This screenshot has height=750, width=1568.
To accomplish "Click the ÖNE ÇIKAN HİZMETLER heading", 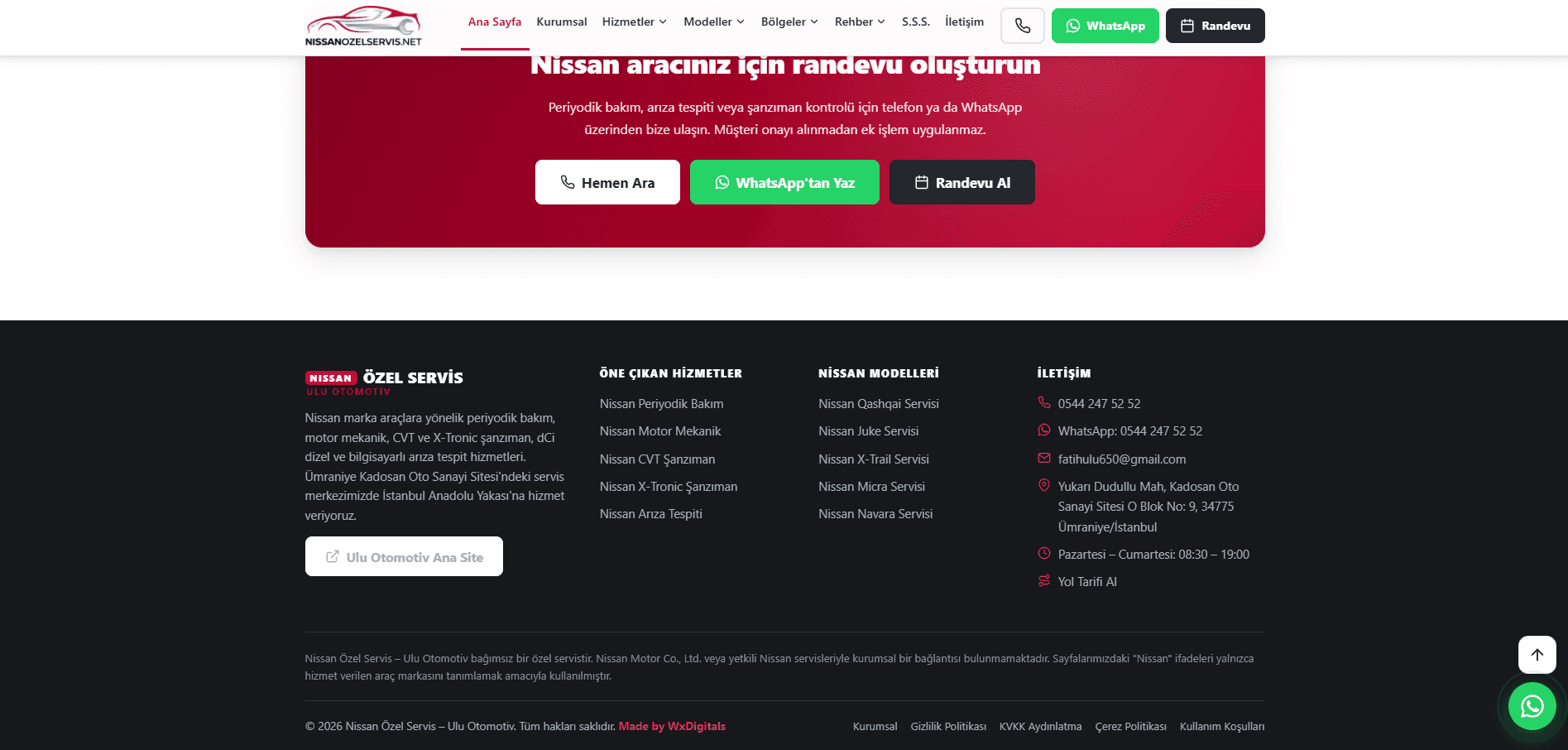I will [671, 373].
